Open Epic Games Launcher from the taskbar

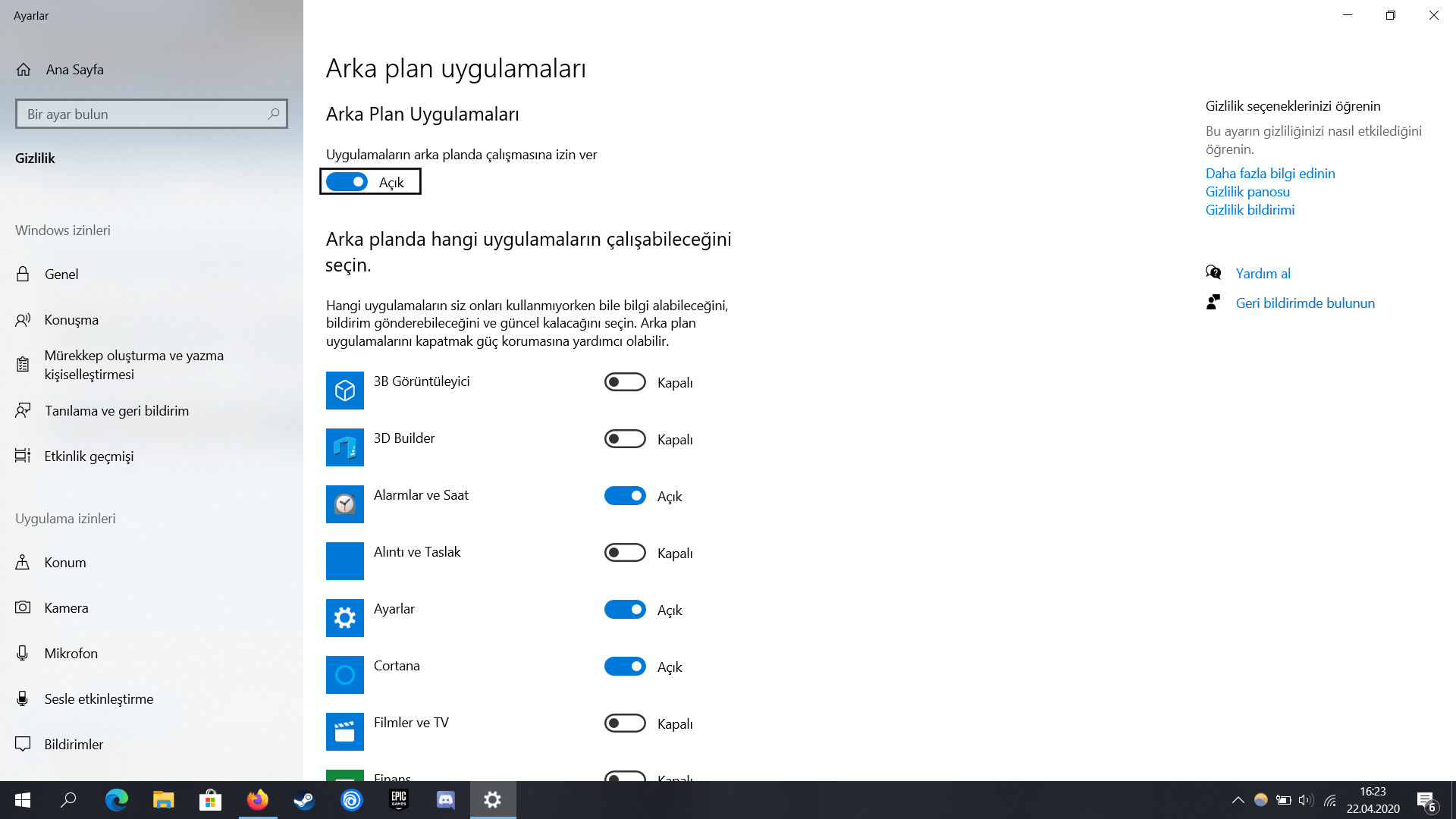point(399,800)
